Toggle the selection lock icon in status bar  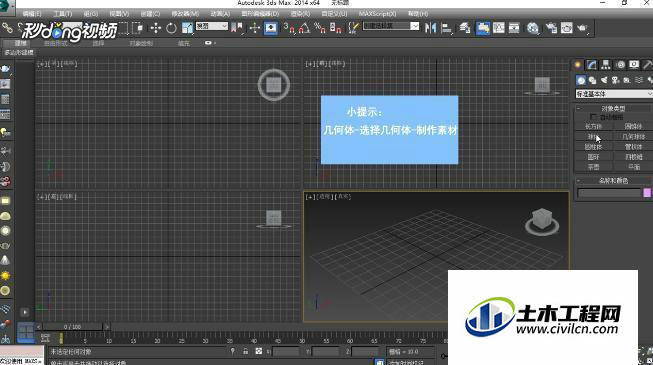coord(245,352)
